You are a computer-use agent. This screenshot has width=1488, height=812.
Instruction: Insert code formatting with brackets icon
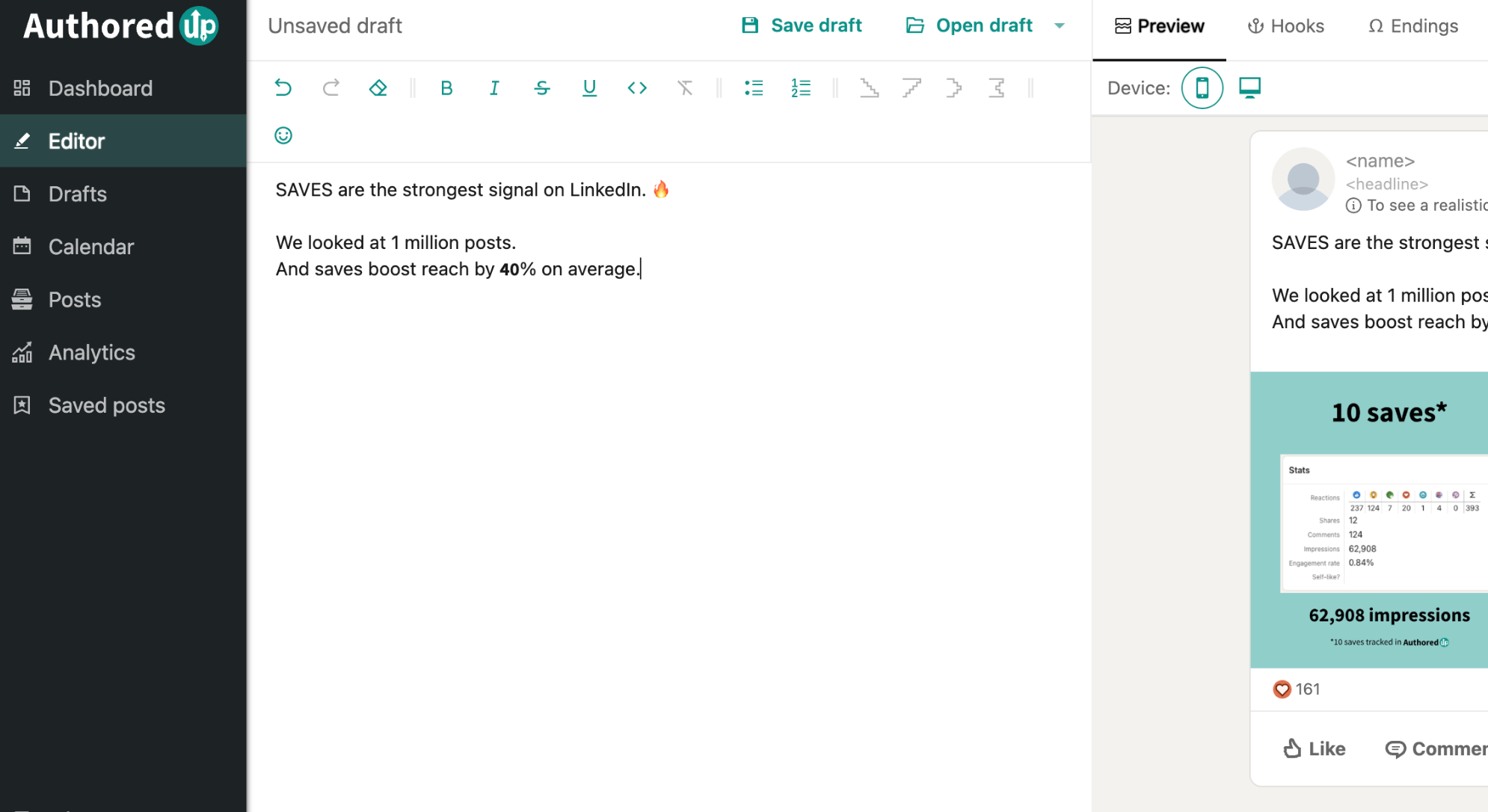(x=637, y=88)
